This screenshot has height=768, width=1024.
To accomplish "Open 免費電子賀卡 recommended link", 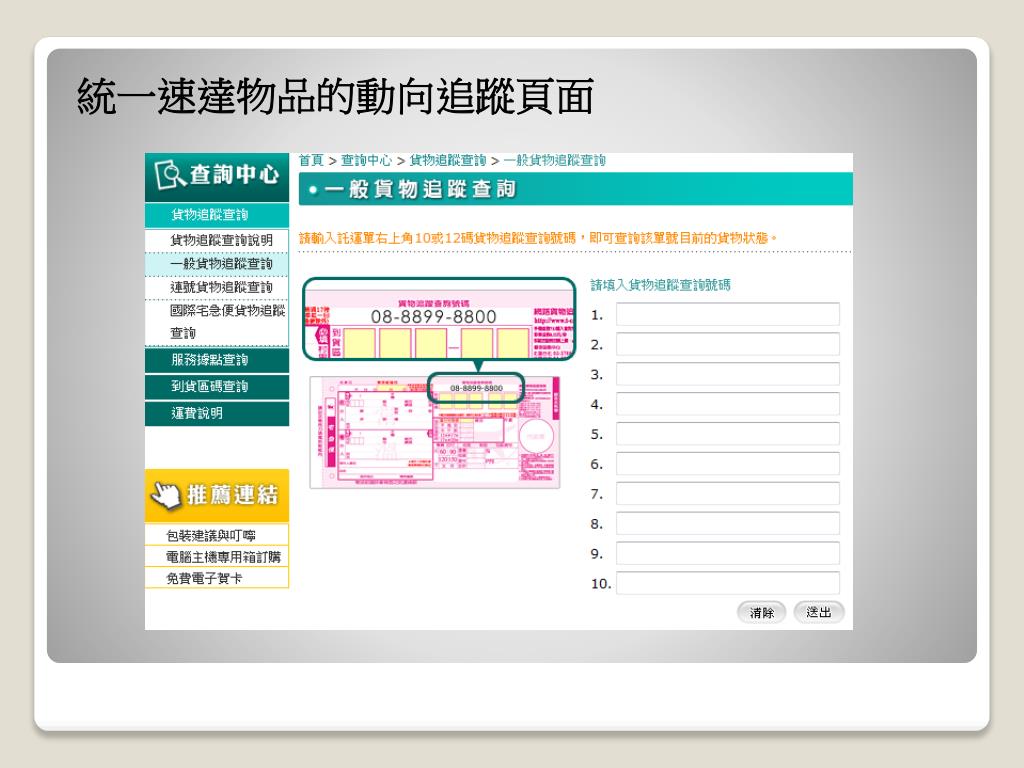I will coord(217,578).
